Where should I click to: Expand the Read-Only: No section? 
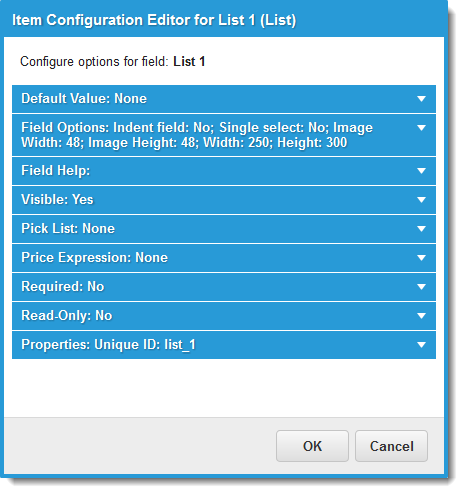(224, 316)
